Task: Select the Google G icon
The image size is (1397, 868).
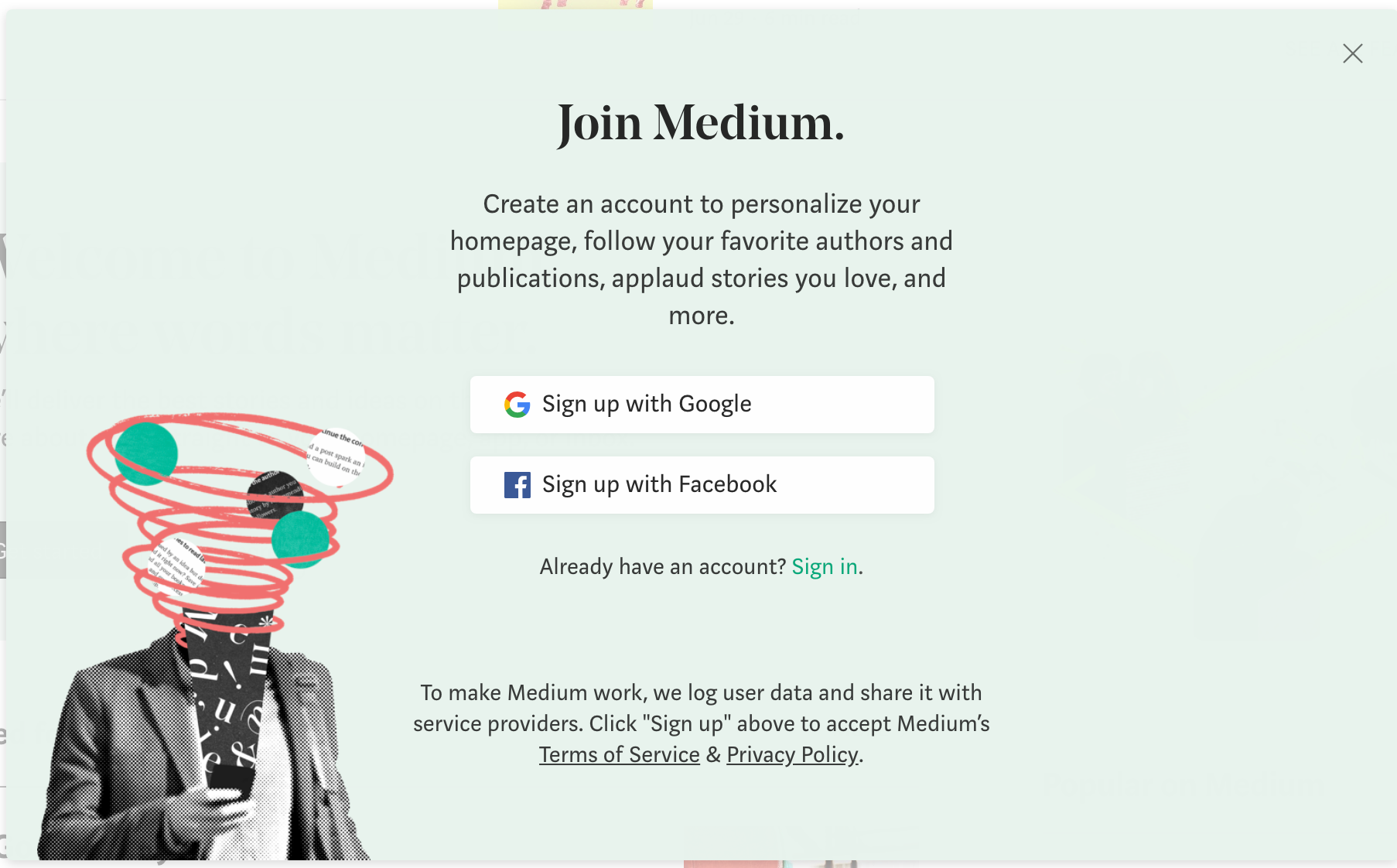Action: (518, 405)
